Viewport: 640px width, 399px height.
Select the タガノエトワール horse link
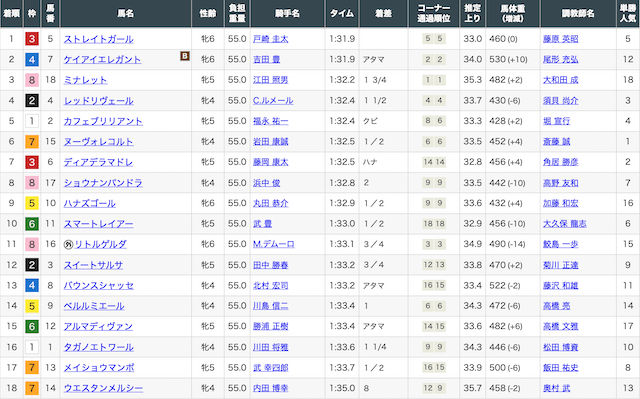click(x=99, y=347)
